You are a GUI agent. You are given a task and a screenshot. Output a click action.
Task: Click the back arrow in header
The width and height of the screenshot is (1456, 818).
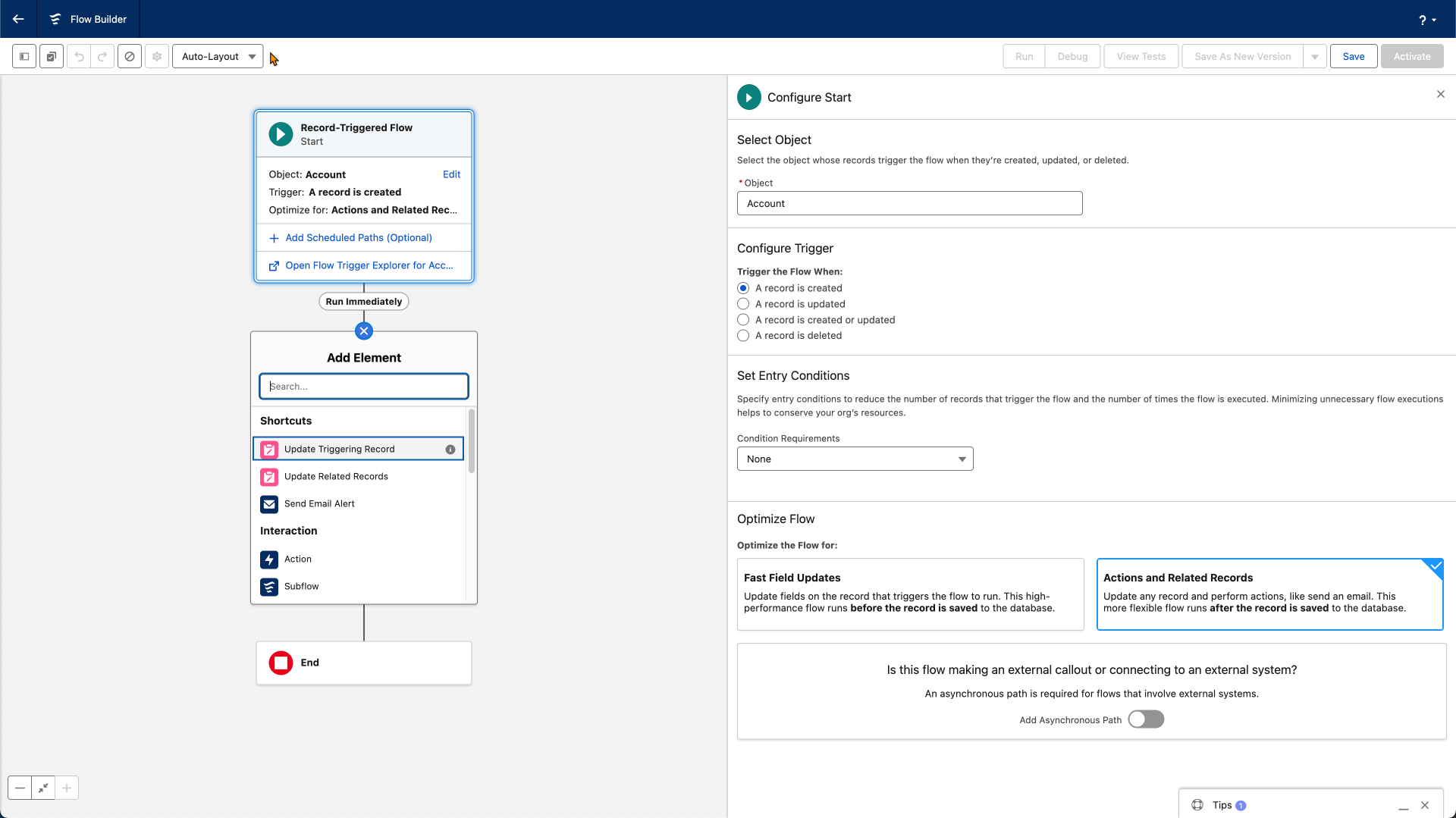pos(18,19)
